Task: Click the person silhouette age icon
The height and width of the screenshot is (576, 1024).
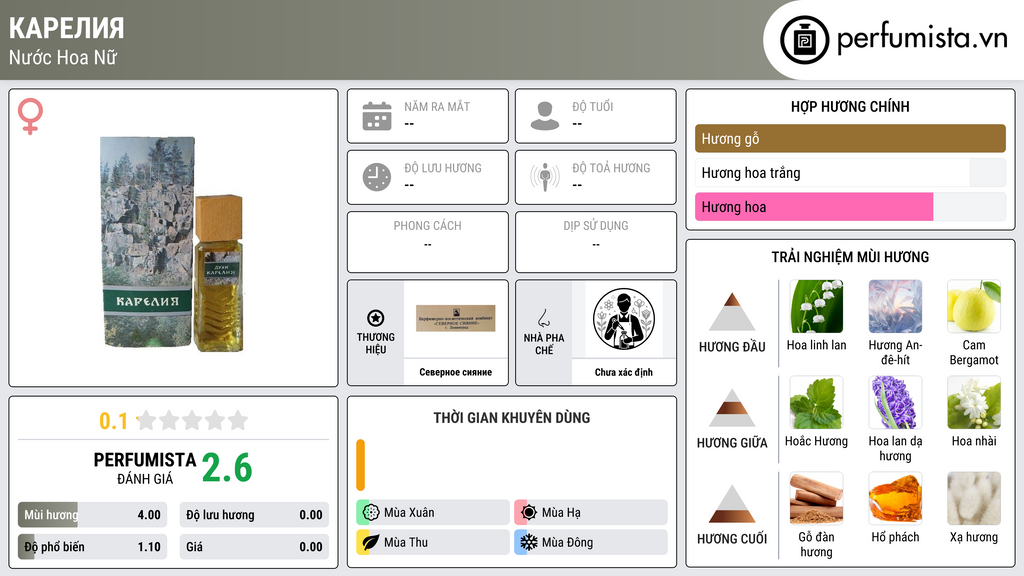Action: [545, 116]
